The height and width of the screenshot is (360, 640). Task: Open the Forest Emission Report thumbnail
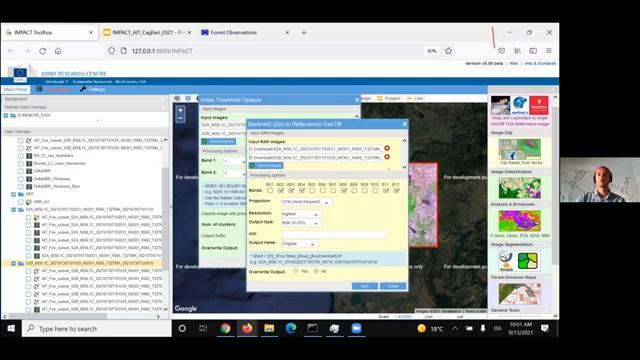tap(520, 293)
